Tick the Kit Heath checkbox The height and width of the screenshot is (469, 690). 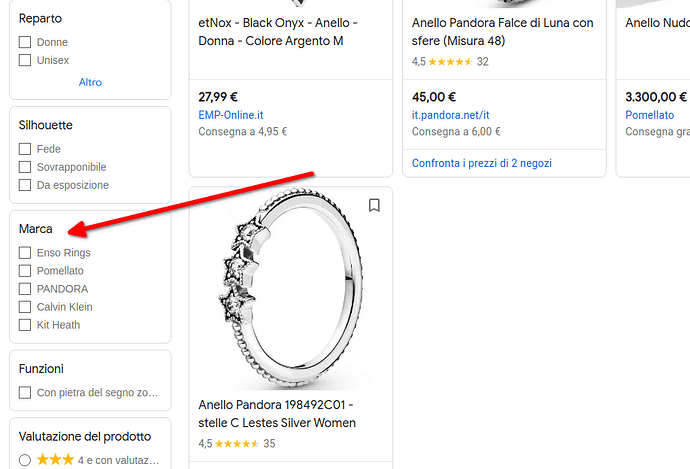(x=25, y=325)
